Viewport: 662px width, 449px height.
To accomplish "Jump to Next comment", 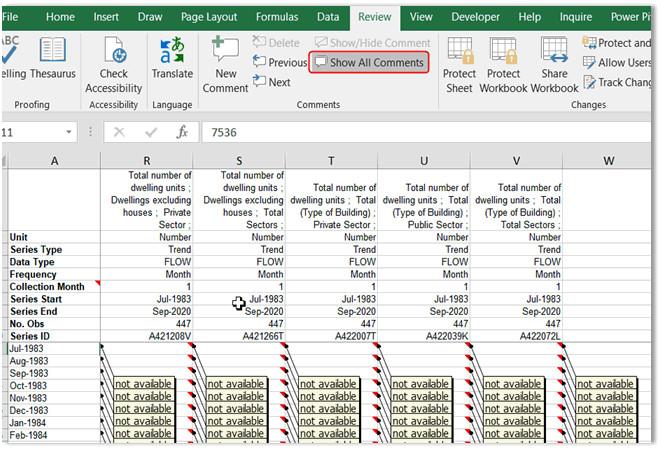I will tap(271, 82).
